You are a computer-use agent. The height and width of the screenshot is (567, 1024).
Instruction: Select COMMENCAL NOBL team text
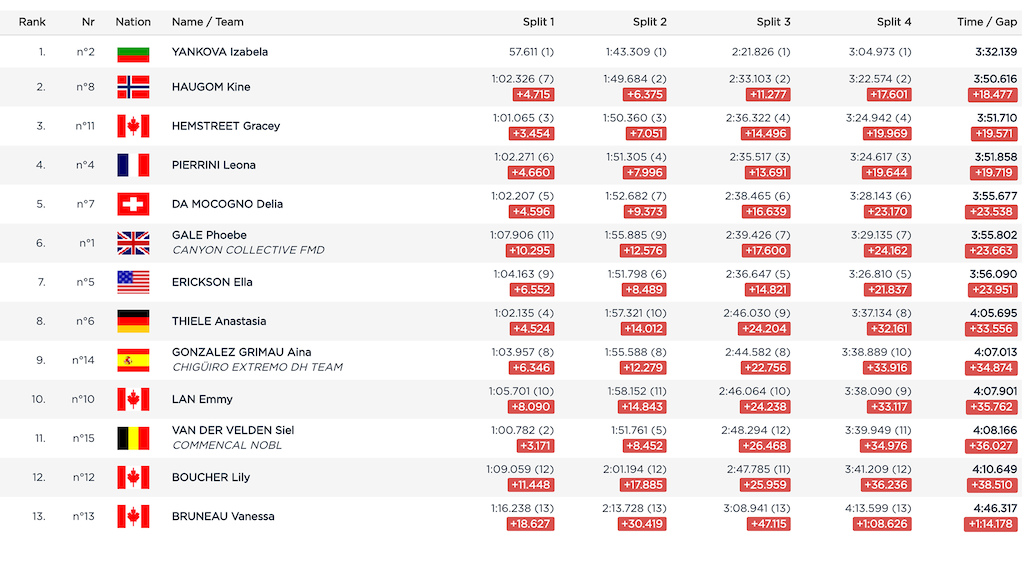coord(227,446)
